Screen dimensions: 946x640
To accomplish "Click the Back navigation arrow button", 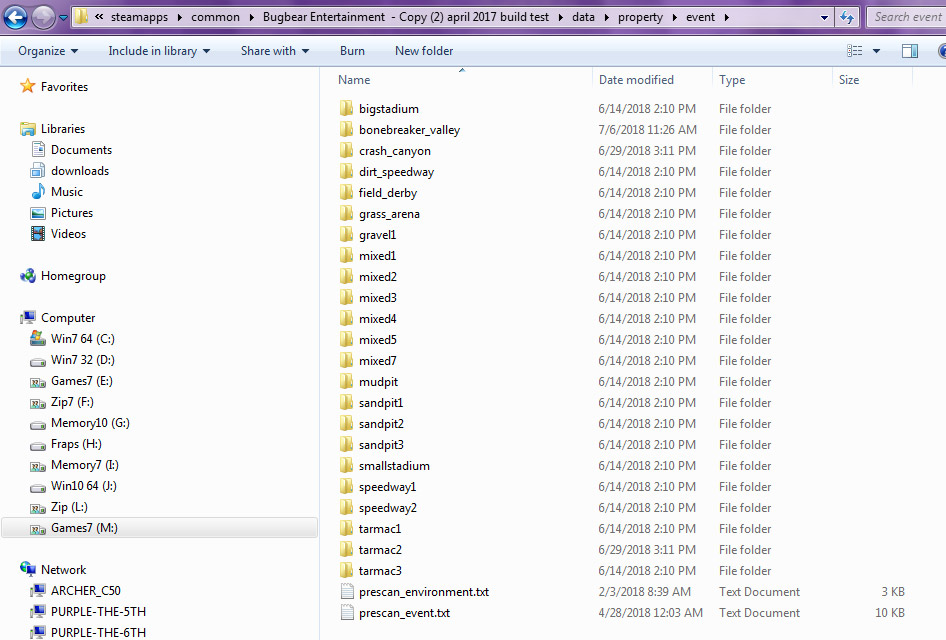I will pos(16,17).
